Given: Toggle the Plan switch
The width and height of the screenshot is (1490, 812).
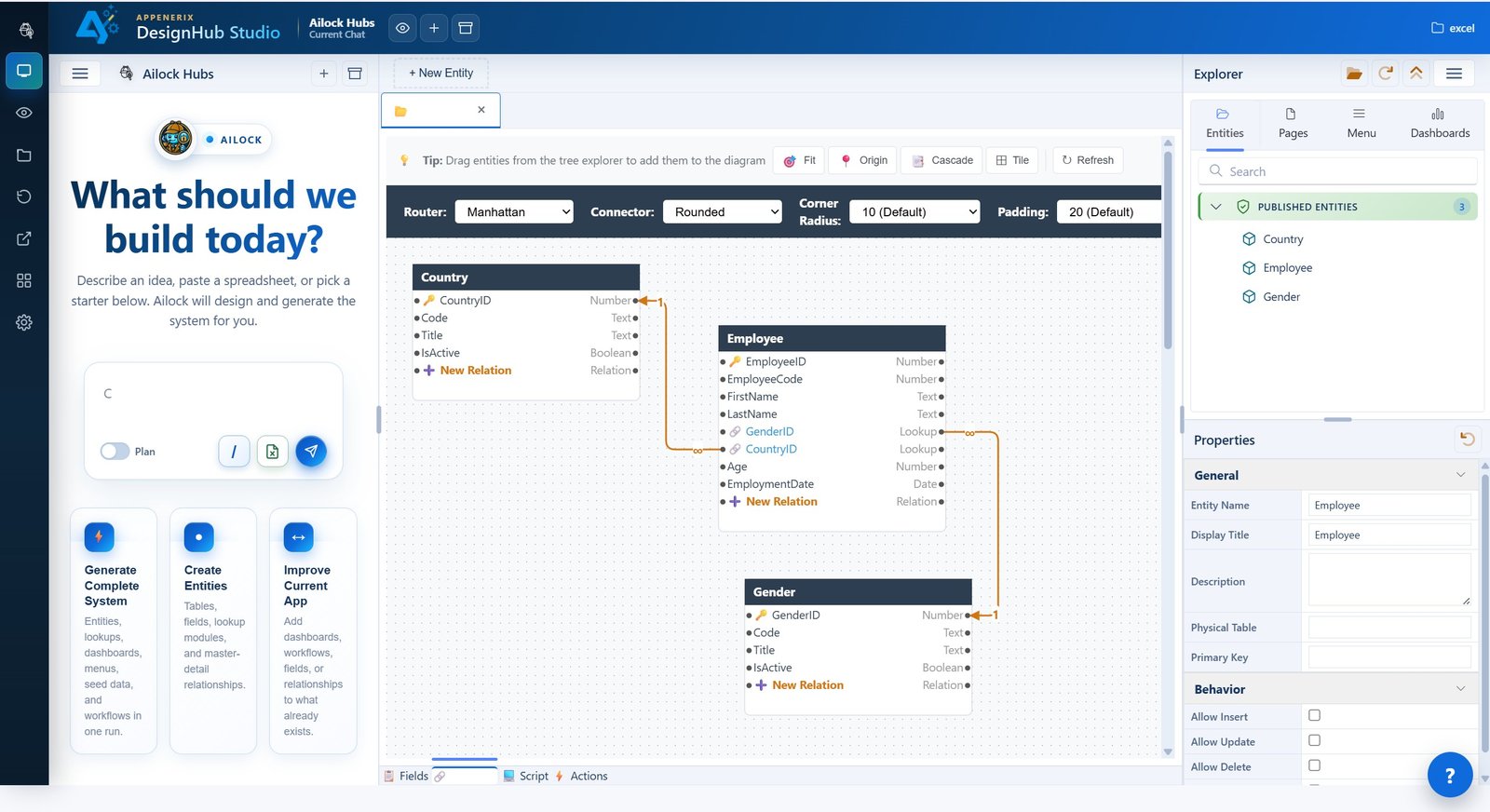Looking at the screenshot, I should tap(115, 452).
